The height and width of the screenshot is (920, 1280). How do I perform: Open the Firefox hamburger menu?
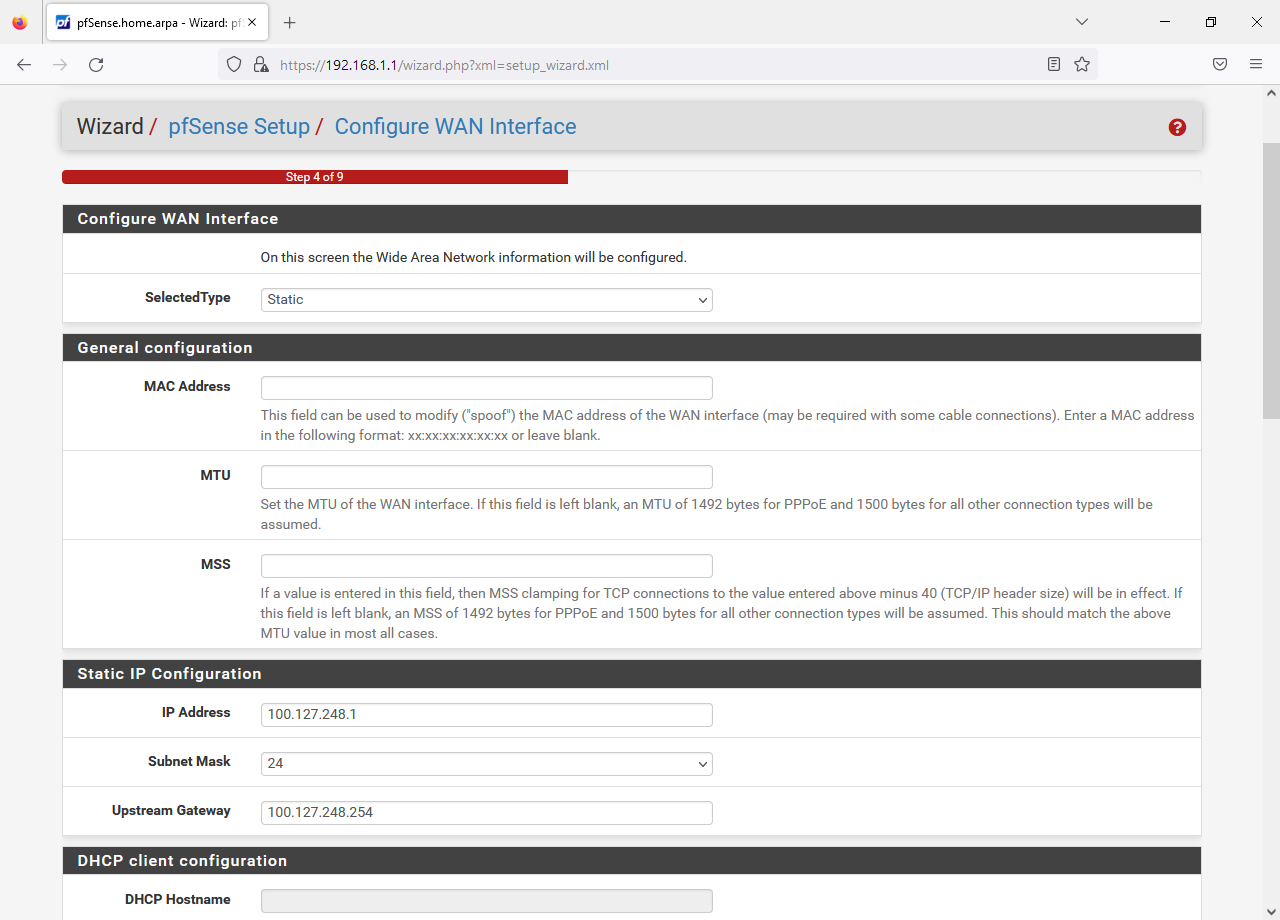[x=1256, y=64]
